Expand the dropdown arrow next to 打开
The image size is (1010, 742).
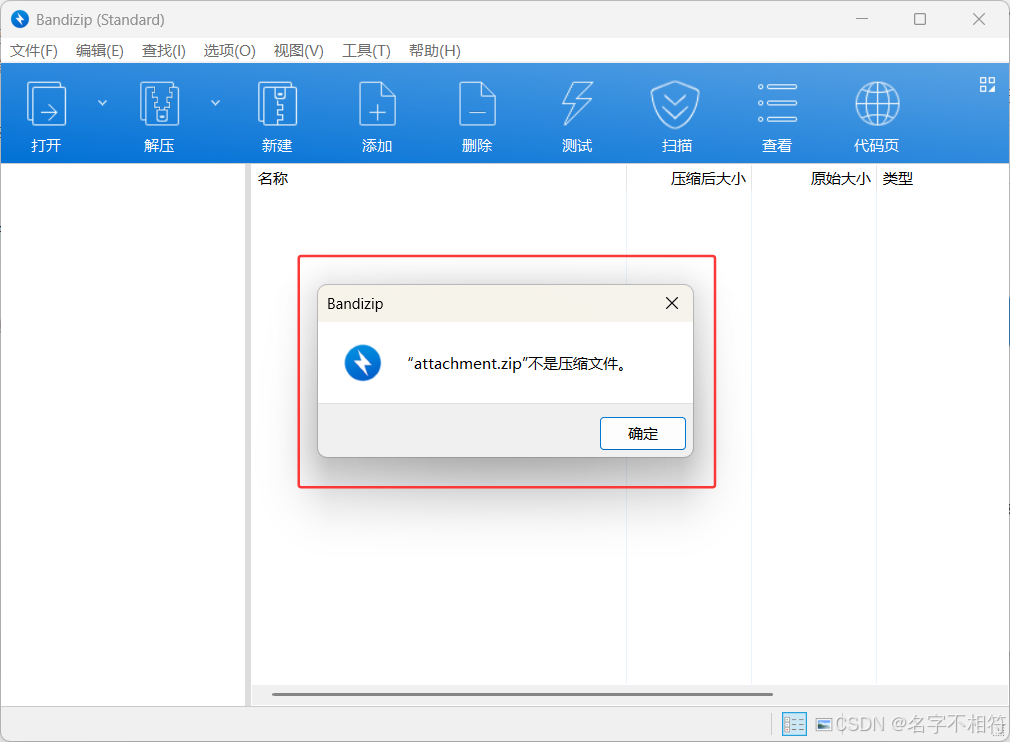102,103
